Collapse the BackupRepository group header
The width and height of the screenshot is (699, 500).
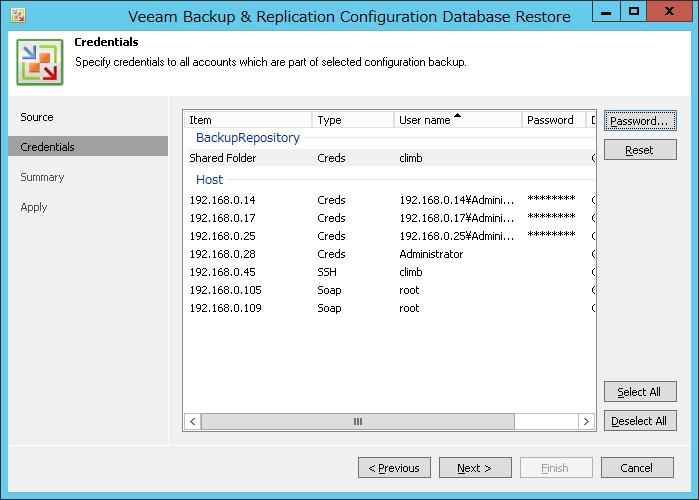248,138
